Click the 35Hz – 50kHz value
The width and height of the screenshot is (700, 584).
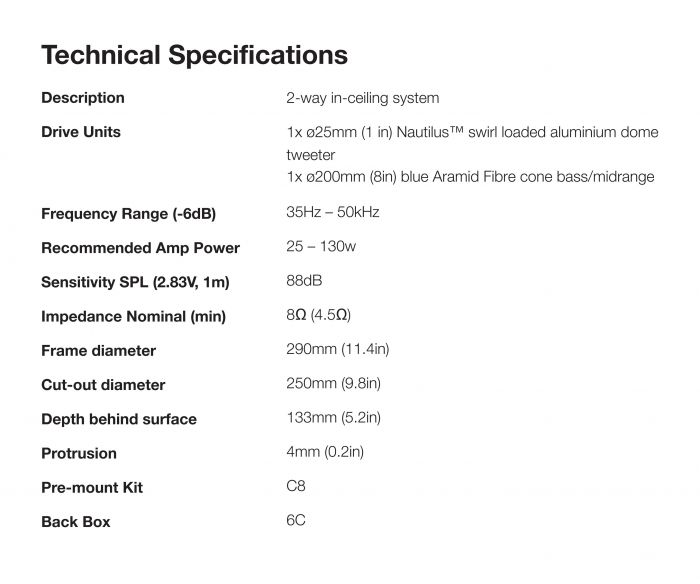pyautogui.click(x=333, y=213)
